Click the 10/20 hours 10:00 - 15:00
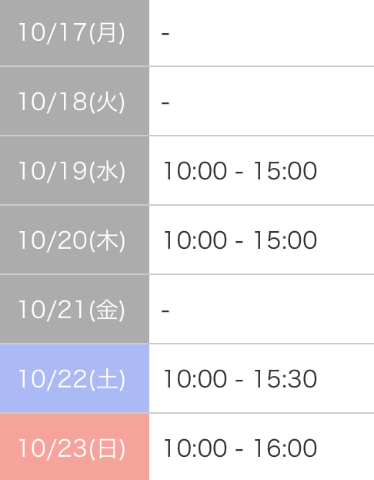 [x=240, y=240]
